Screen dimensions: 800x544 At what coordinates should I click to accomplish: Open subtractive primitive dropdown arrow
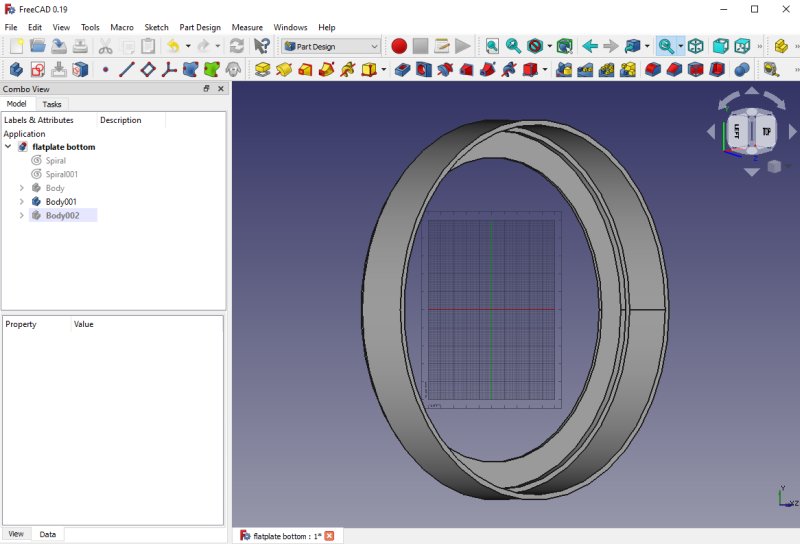pos(545,69)
